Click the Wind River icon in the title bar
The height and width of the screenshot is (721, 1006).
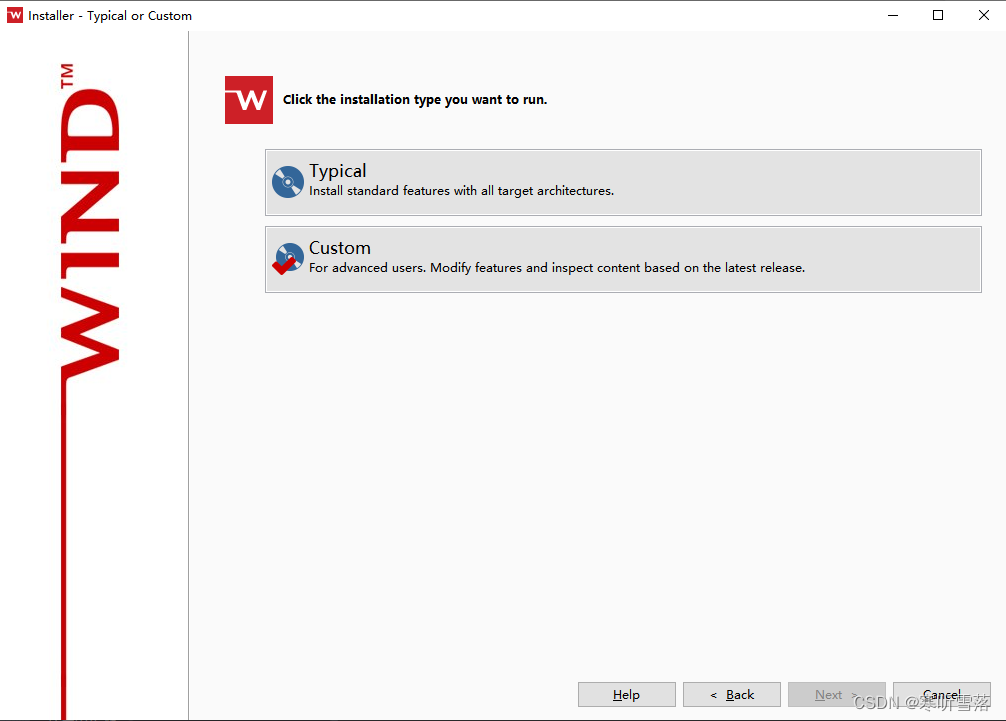(x=14, y=15)
